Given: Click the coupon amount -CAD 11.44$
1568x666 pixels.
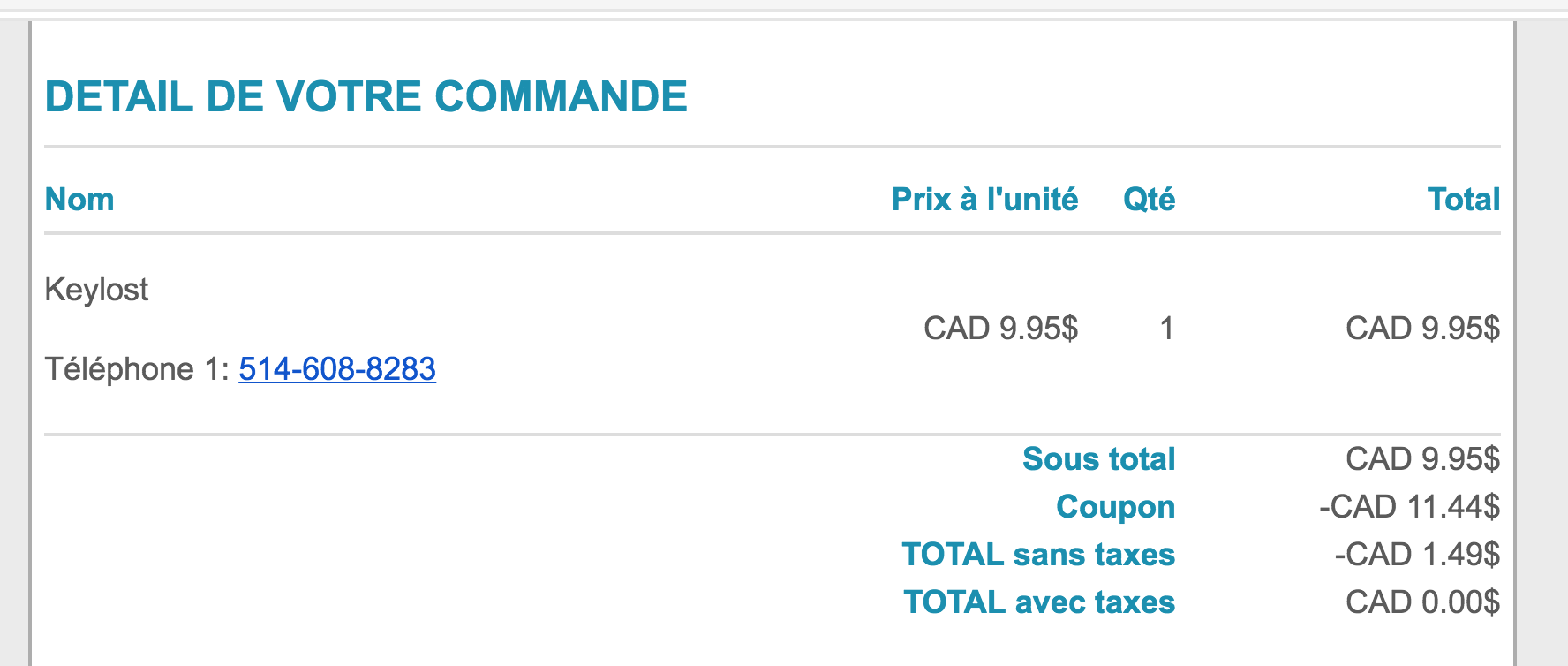Looking at the screenshot, I should click(x=1409, y=507).
